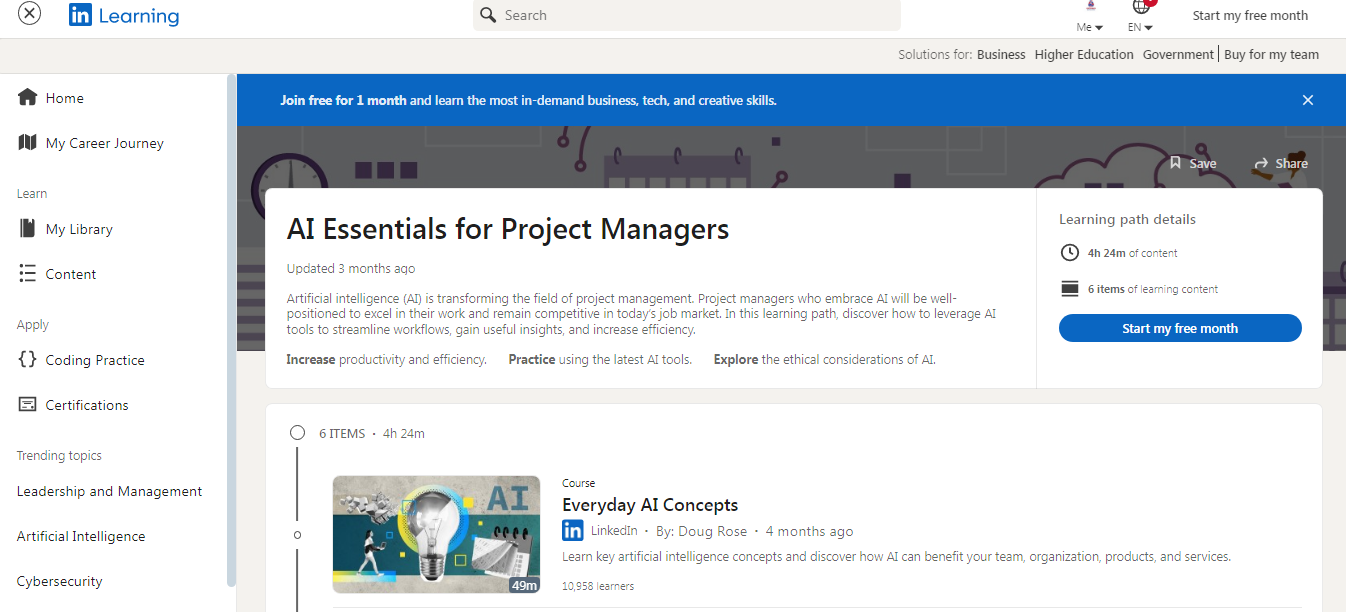Click the Share arrow icon

[1262, 163]
